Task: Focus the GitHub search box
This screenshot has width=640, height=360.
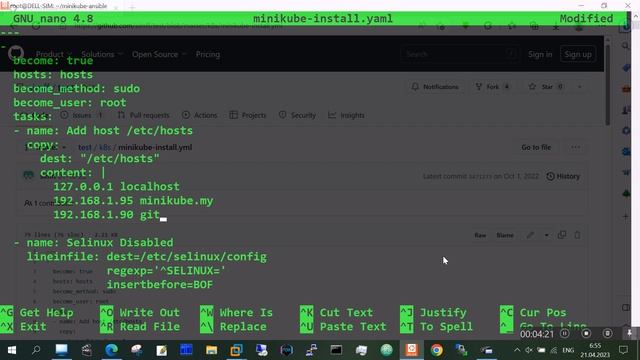Action: [459, 54]
